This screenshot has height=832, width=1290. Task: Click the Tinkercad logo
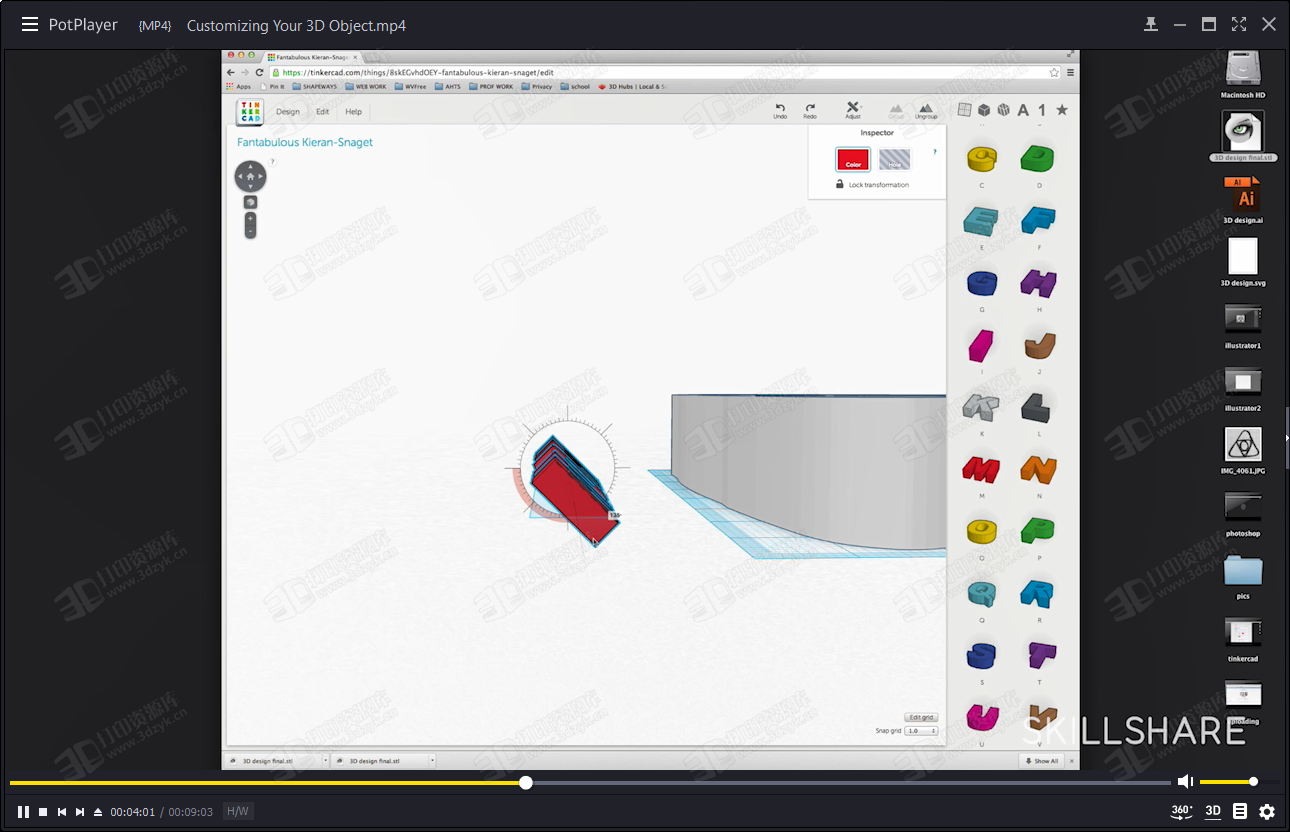point(249,112)
